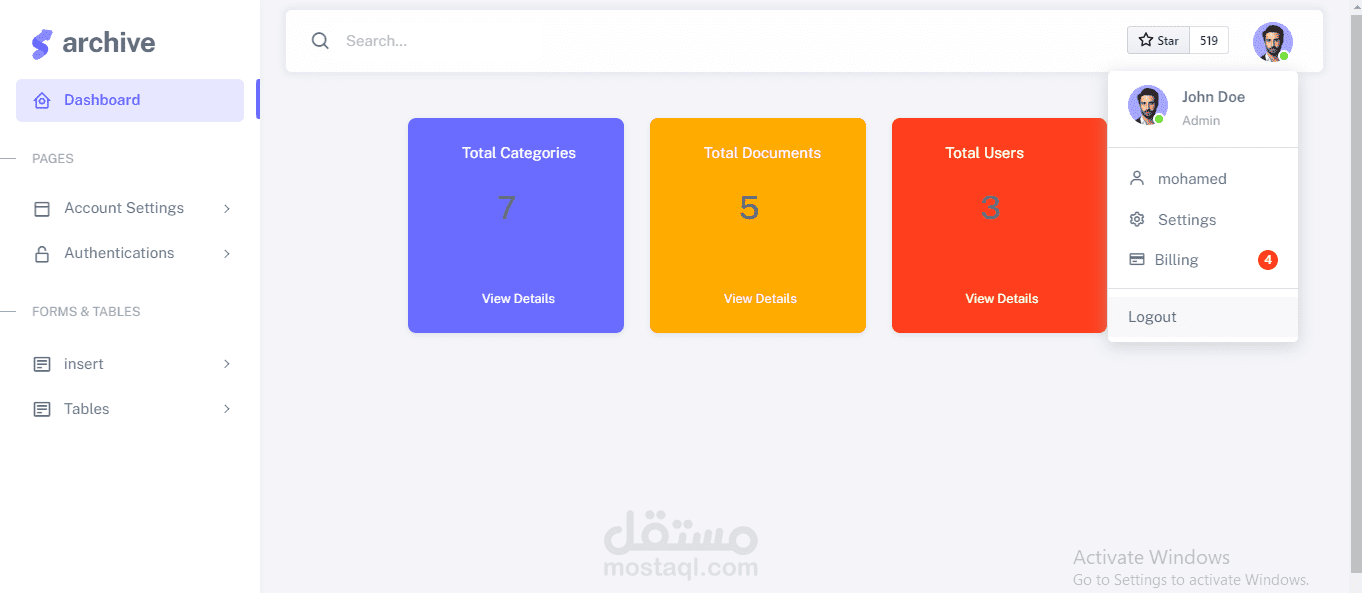The width and height of the screenshot is (1362, 593).
Task: Click the number 7 in Categories card
Action: pyautogui.click(x=506, y=208)
